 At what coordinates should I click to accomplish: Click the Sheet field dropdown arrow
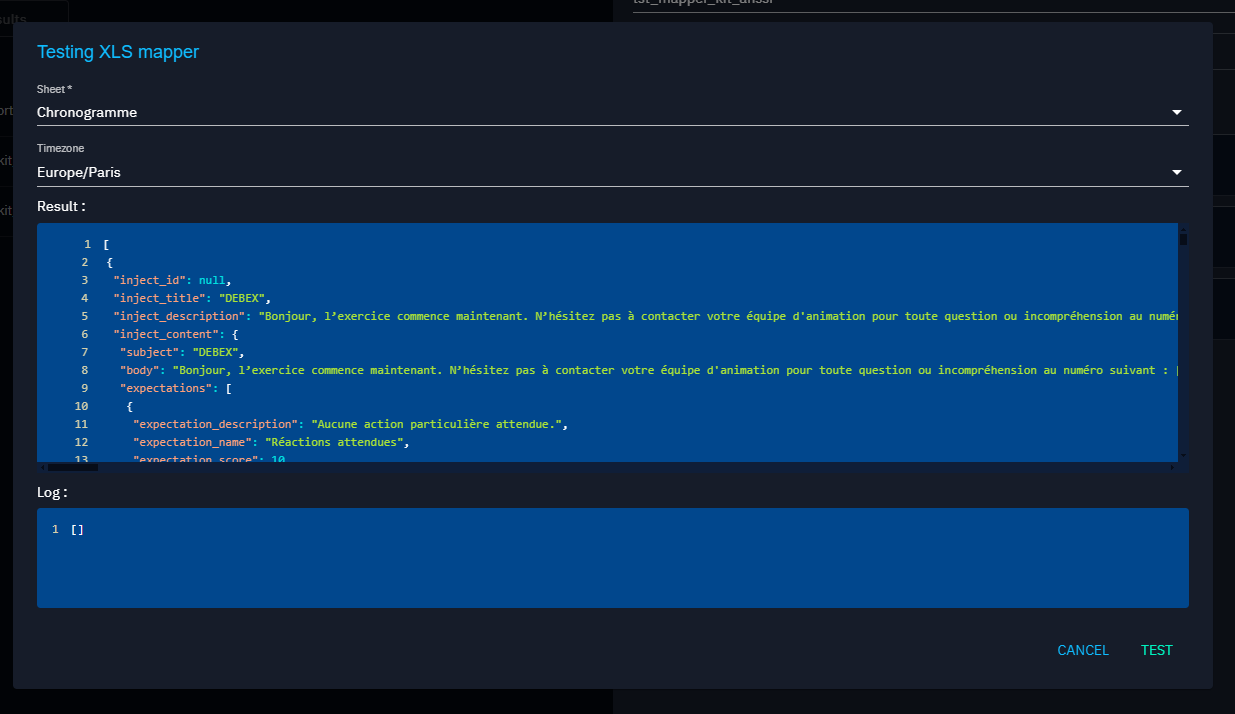pos(1177,113)
